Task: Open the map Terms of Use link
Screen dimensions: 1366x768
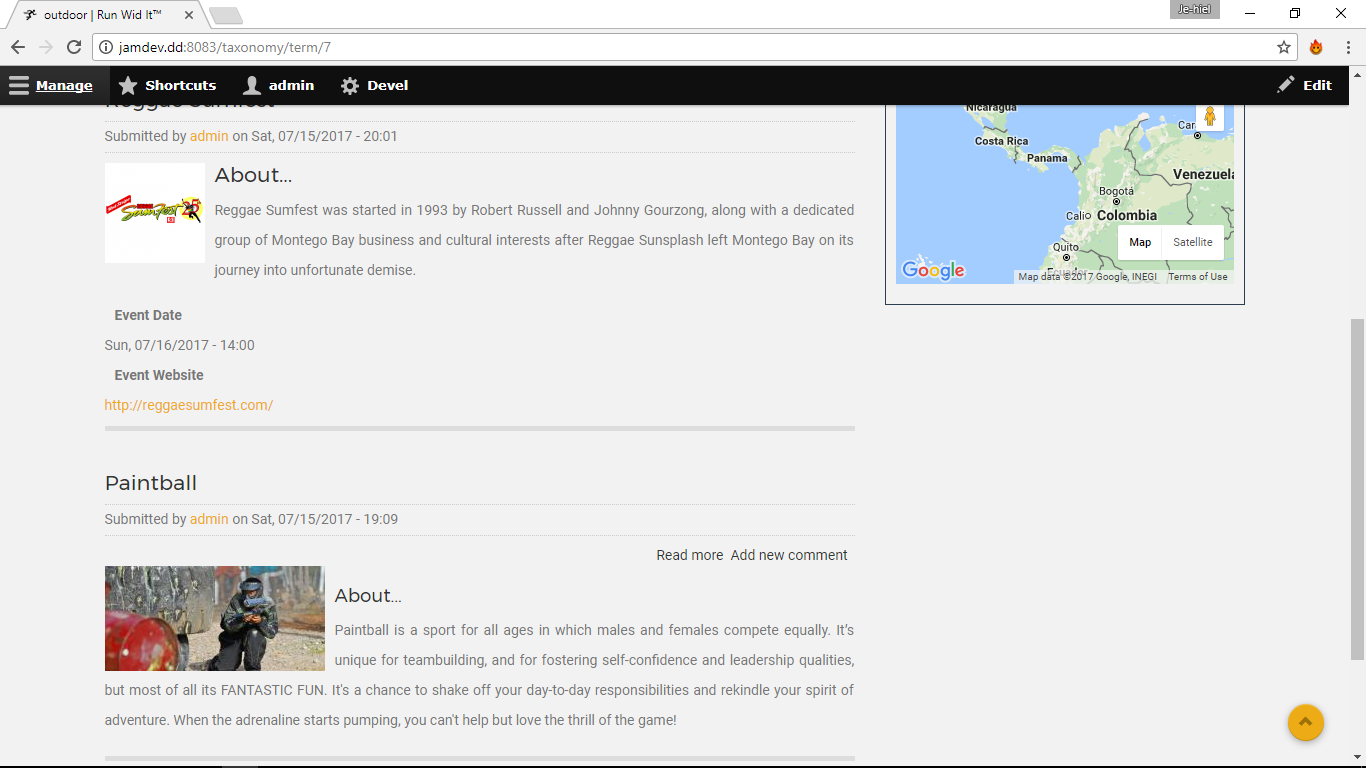Action: coord(1198,277)
